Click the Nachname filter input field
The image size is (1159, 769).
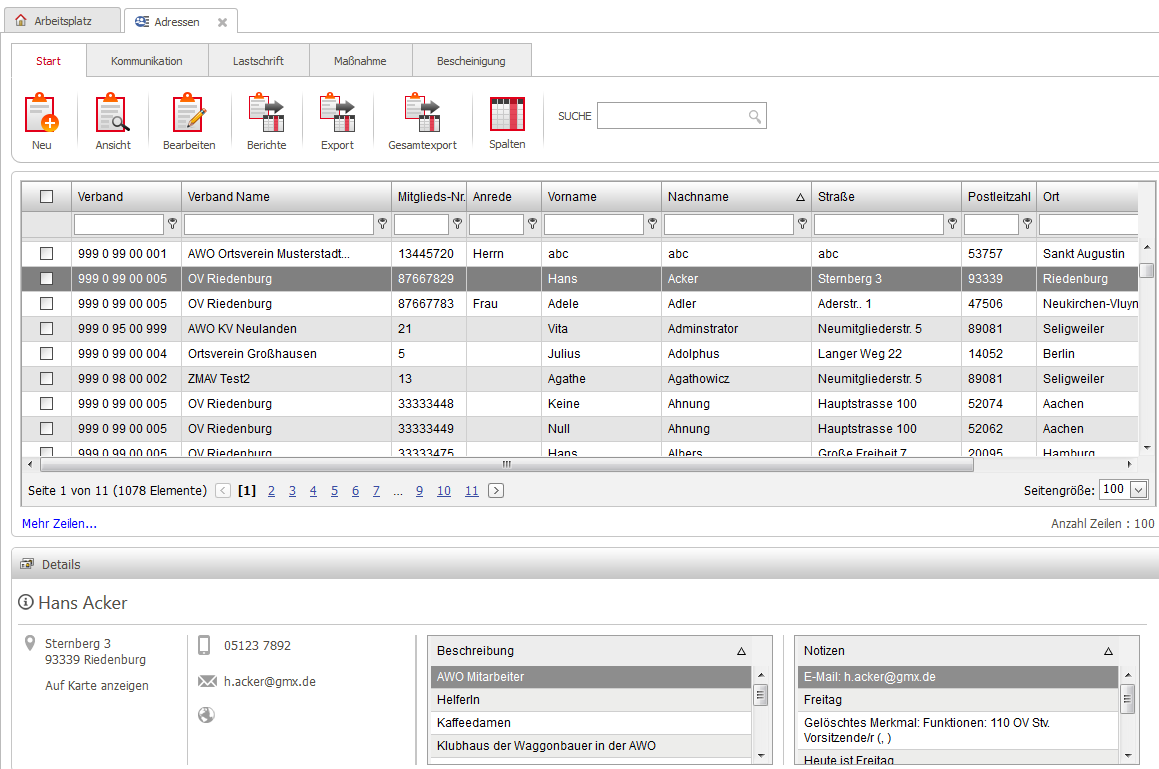click(728, 223)
